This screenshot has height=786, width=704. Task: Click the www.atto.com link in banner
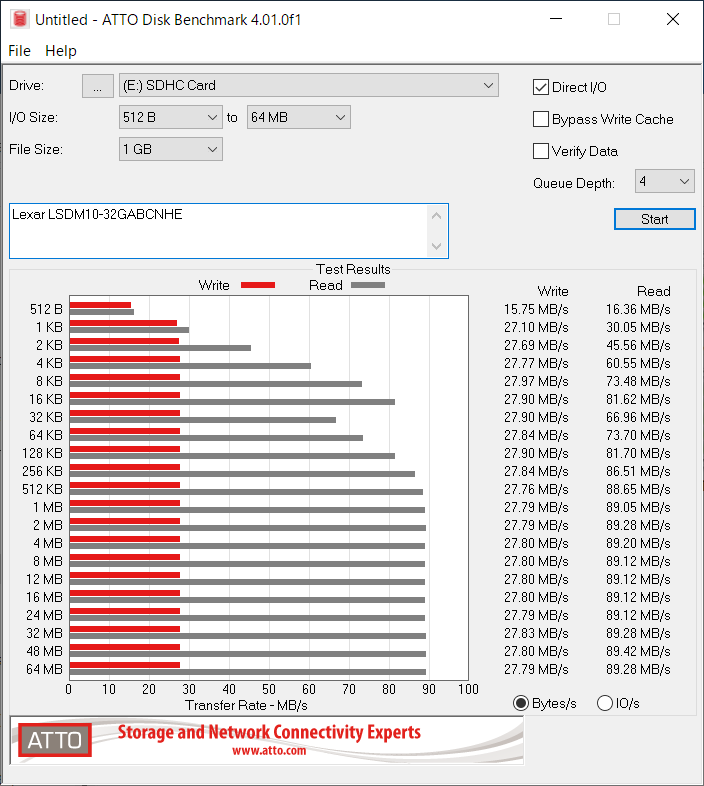pyautogui.click(x=269, y=750)
